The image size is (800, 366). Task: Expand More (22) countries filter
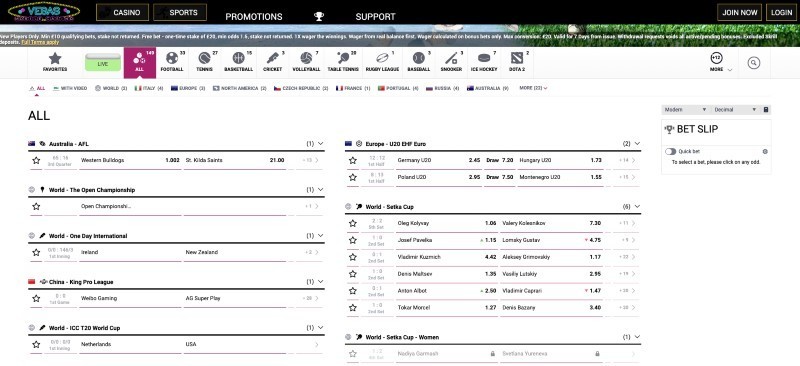coord(533,88)
